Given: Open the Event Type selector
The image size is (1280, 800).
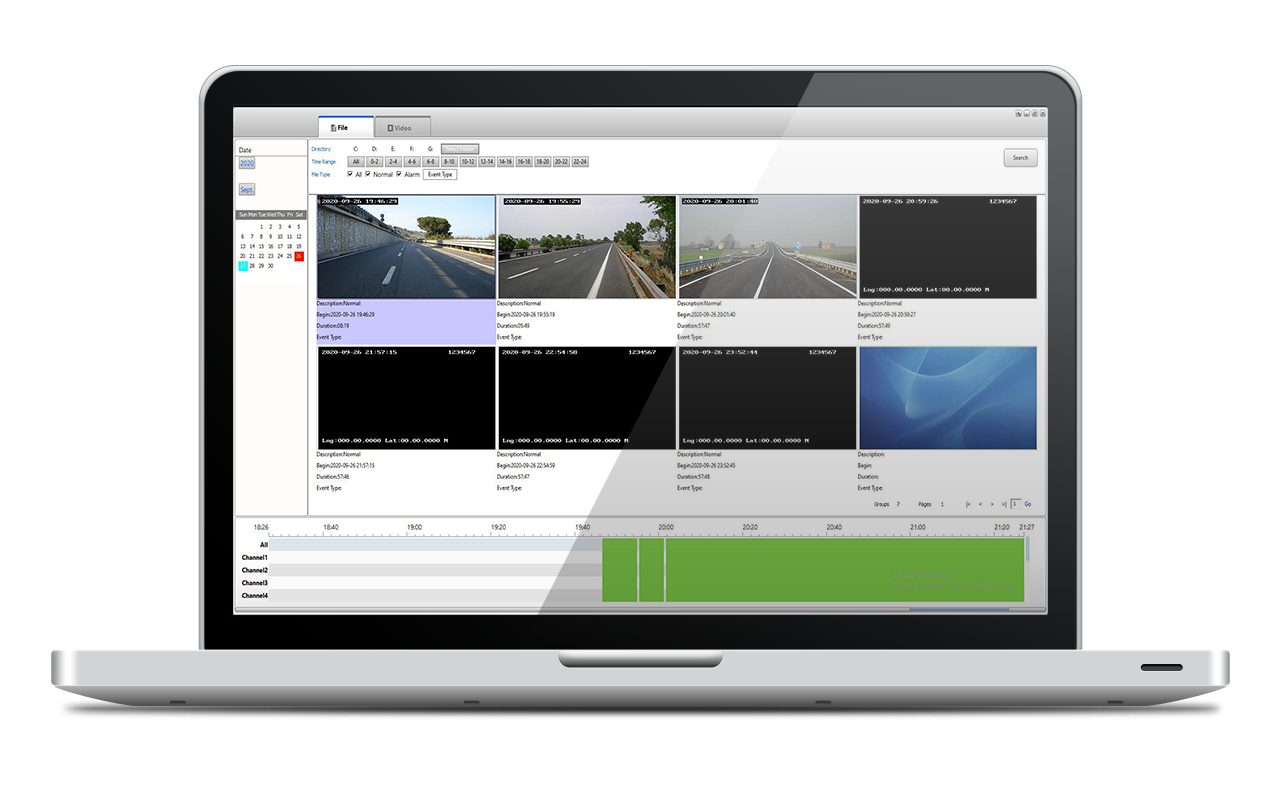Looking at the screenshot, I should tap(440, 174).
